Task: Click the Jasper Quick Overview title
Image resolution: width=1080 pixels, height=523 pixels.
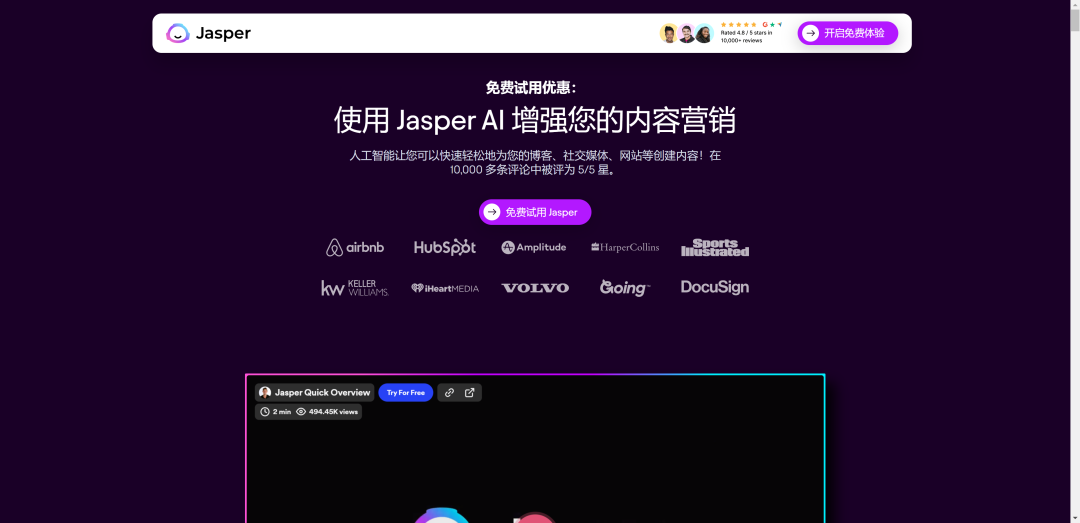Action: click(x=322, y=393)
